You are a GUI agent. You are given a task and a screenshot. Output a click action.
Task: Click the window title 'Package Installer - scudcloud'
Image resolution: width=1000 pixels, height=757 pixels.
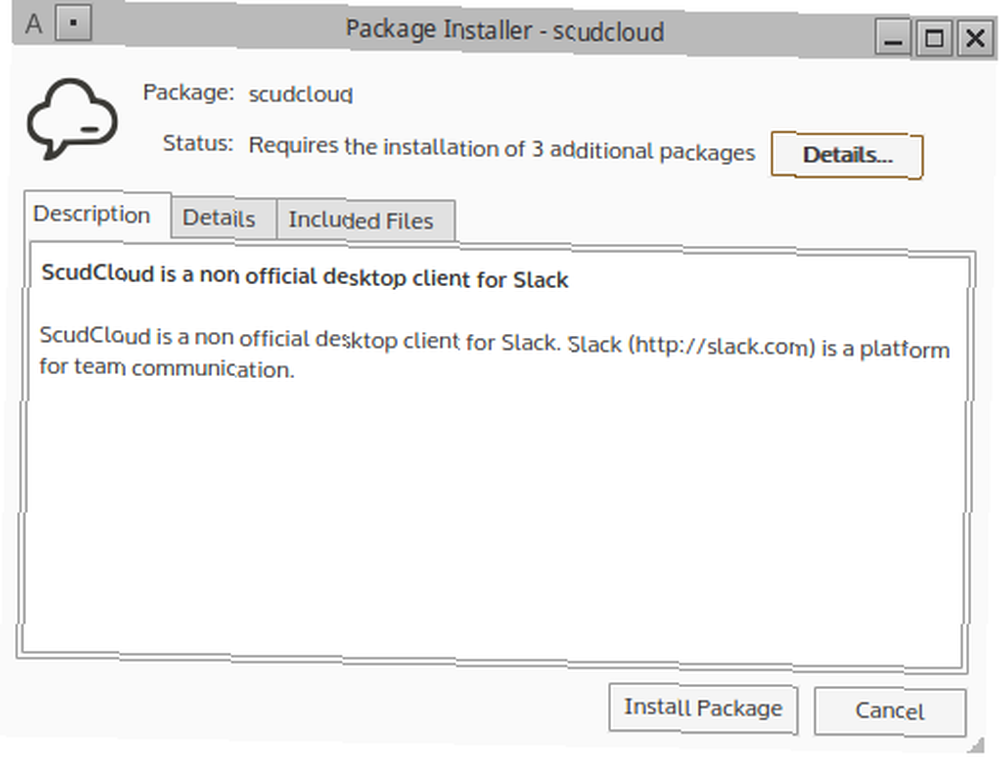pyautogui.click(x=504, y=30)
